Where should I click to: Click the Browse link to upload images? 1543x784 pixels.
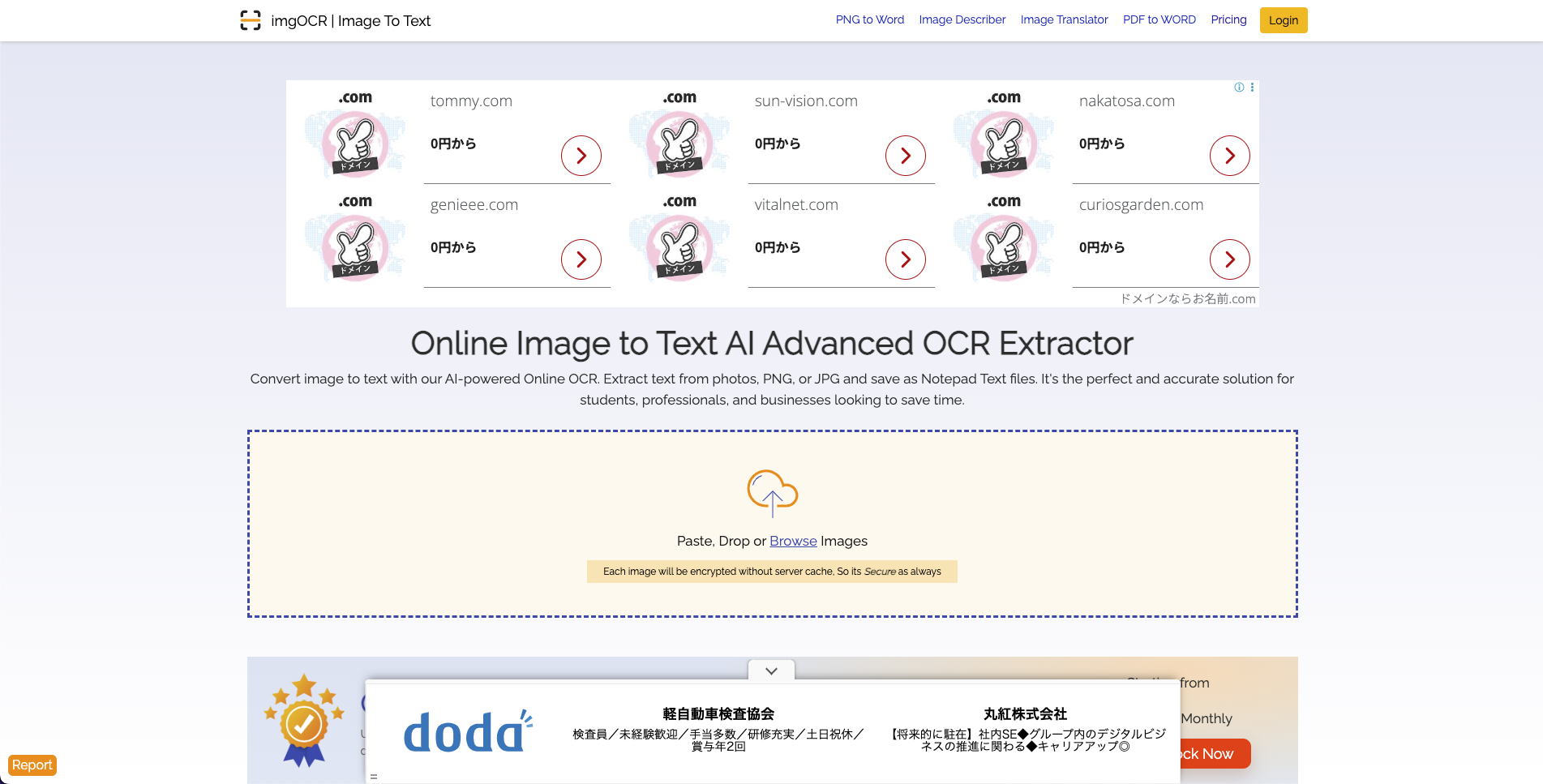click(x=793, y=541)
